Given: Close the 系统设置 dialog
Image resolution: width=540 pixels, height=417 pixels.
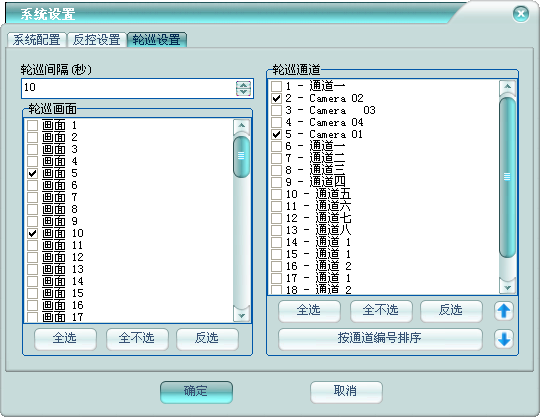Looking at the screenshot, I should click(x=521, y=14).
